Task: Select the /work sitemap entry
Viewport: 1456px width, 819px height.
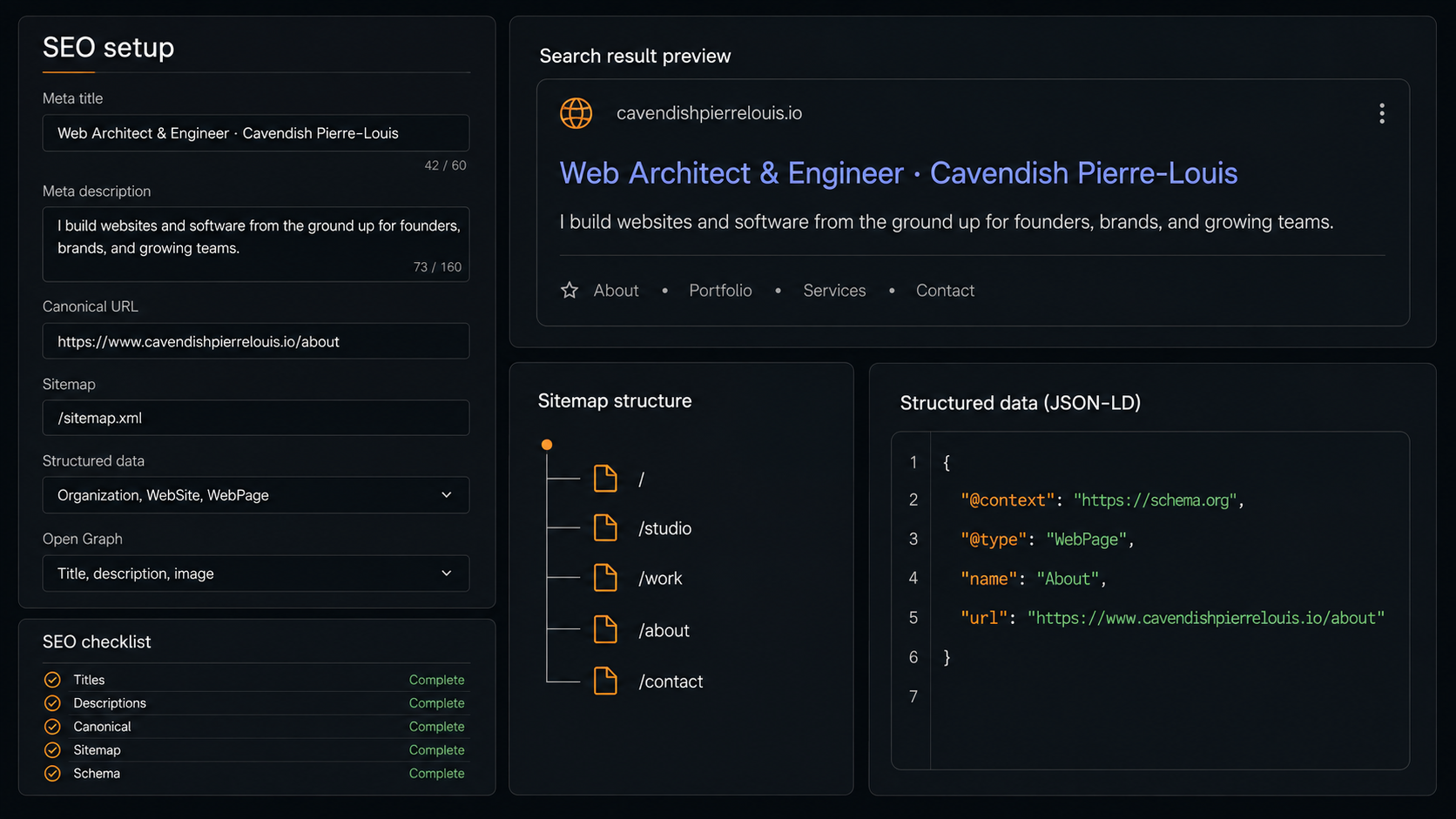Action: [660, 578]
